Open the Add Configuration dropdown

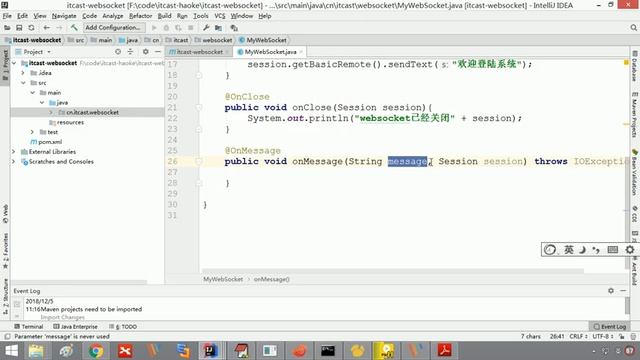coord(114,28)
